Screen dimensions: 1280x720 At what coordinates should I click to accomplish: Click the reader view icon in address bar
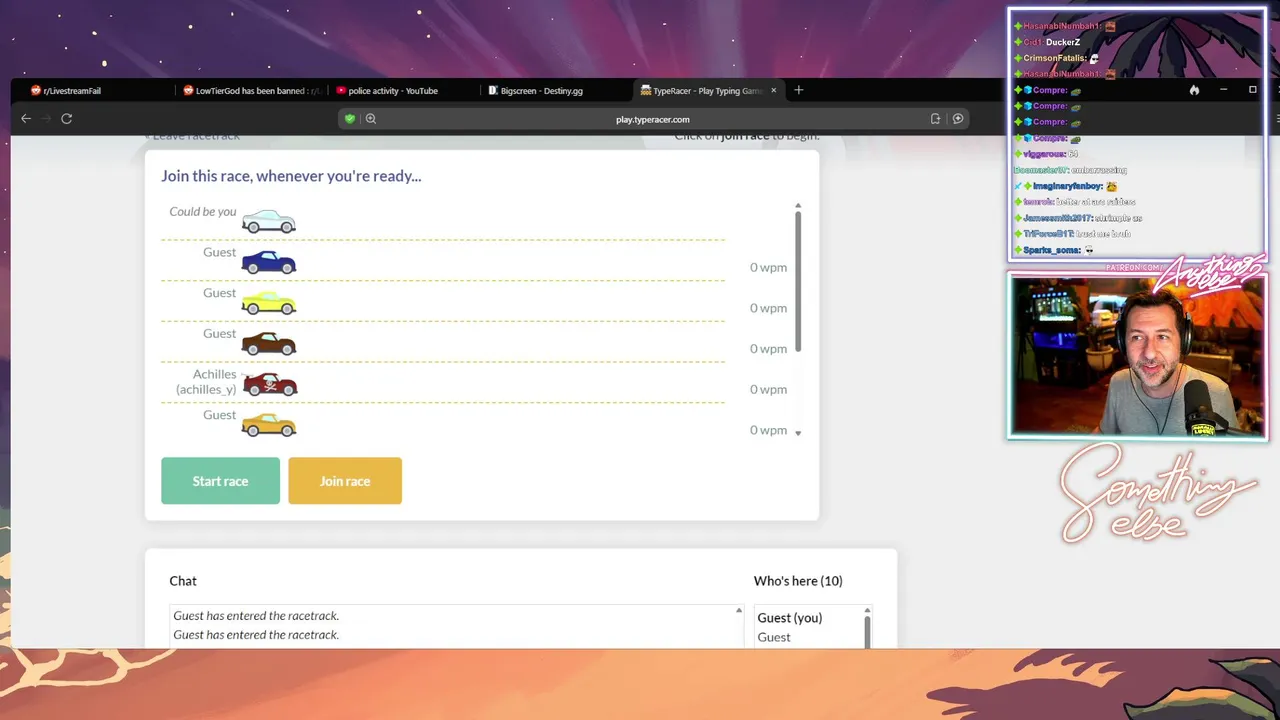(x=935, y=119)
